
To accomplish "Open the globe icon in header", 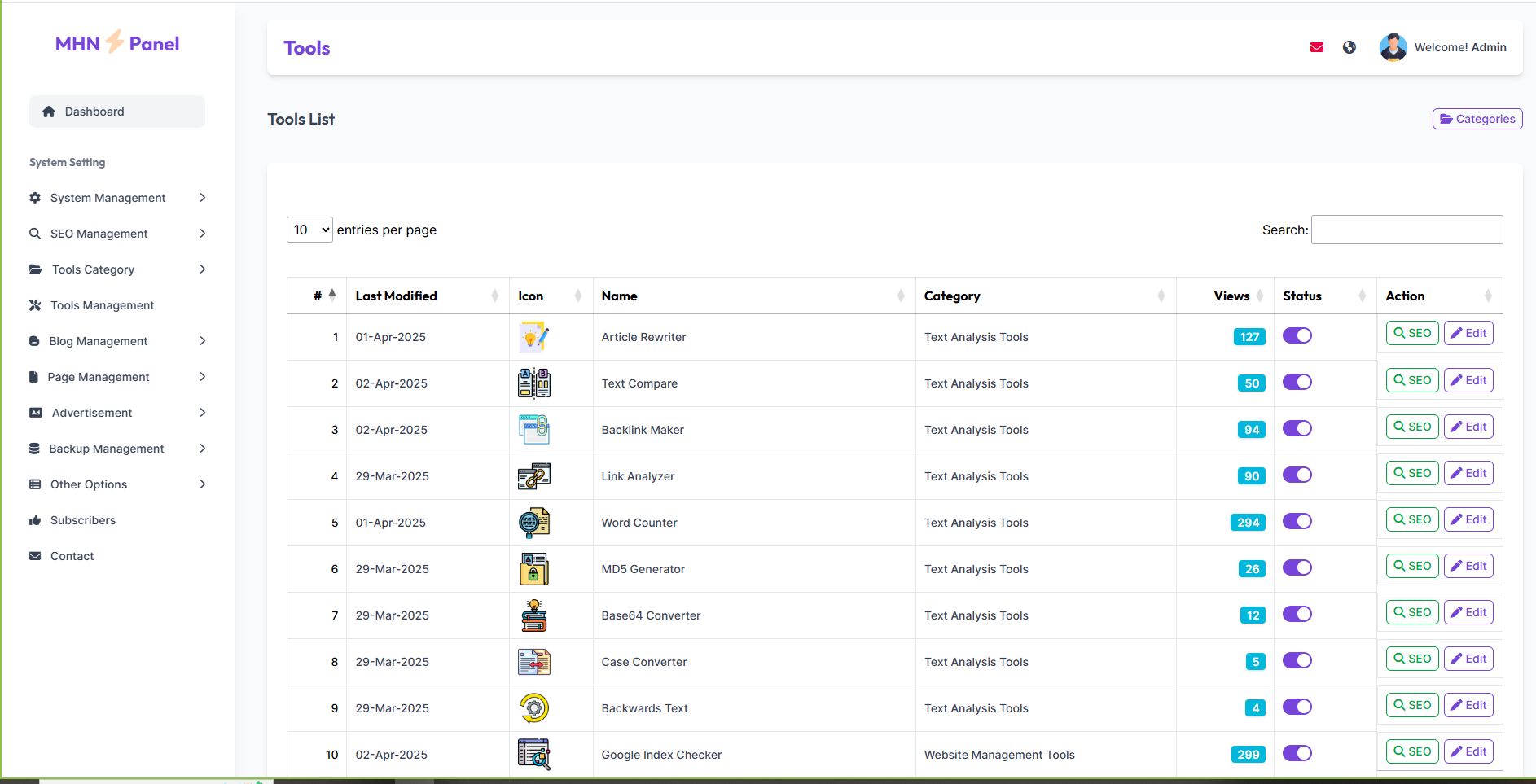I will point(1349,47).
